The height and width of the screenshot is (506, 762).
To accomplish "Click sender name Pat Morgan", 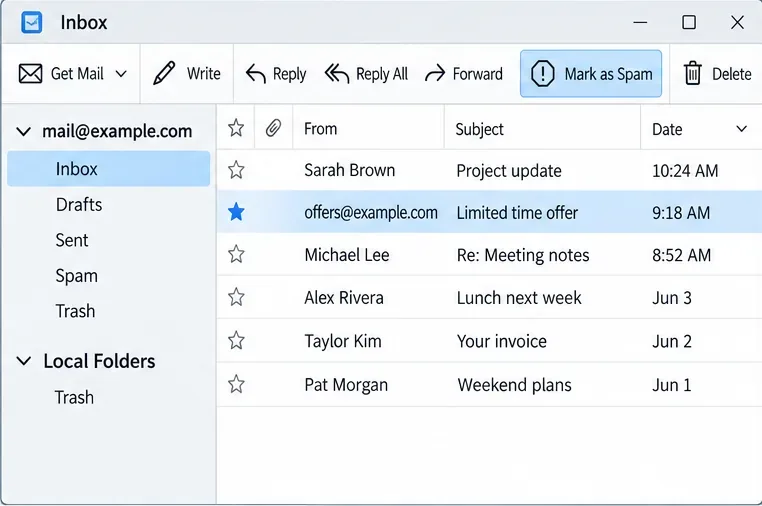I will point(346,385).
